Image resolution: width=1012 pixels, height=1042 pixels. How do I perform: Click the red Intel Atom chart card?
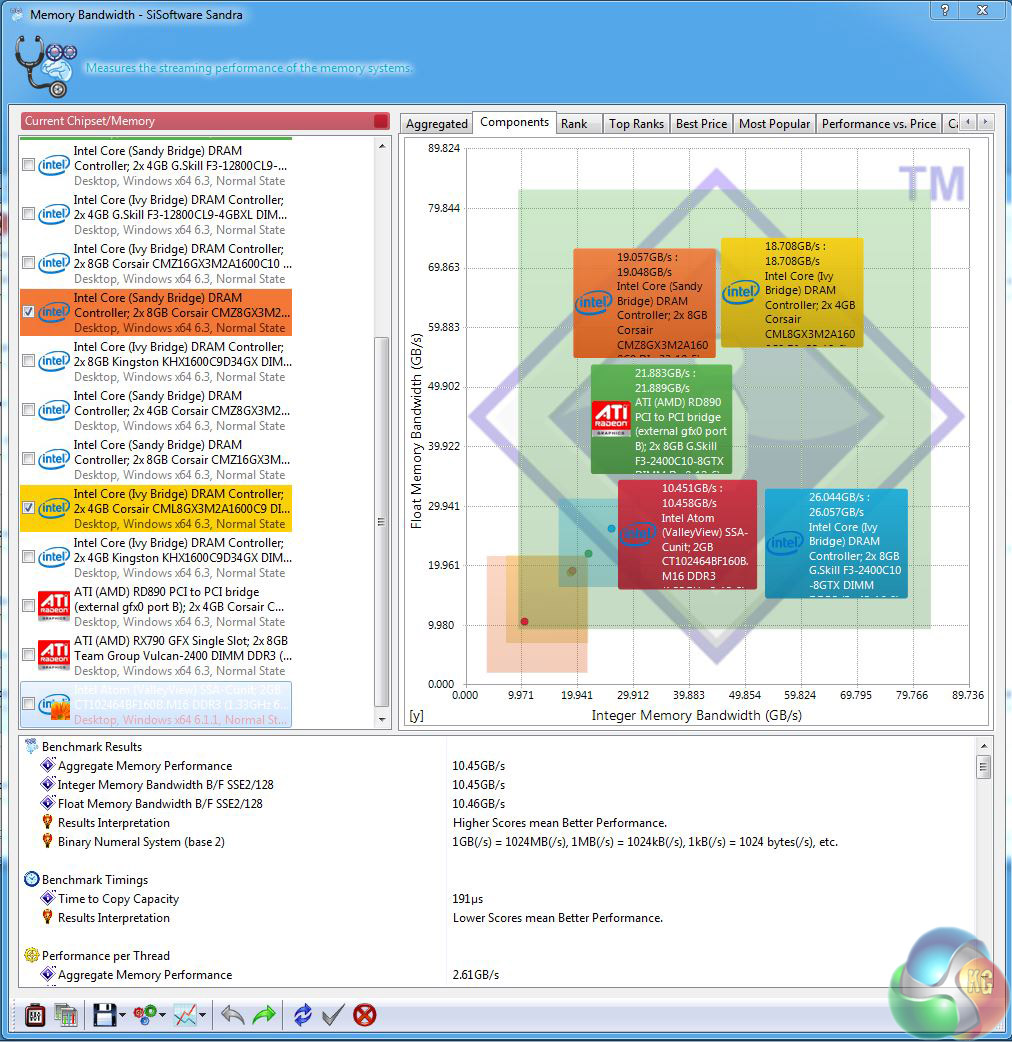[x=687, y=534]
